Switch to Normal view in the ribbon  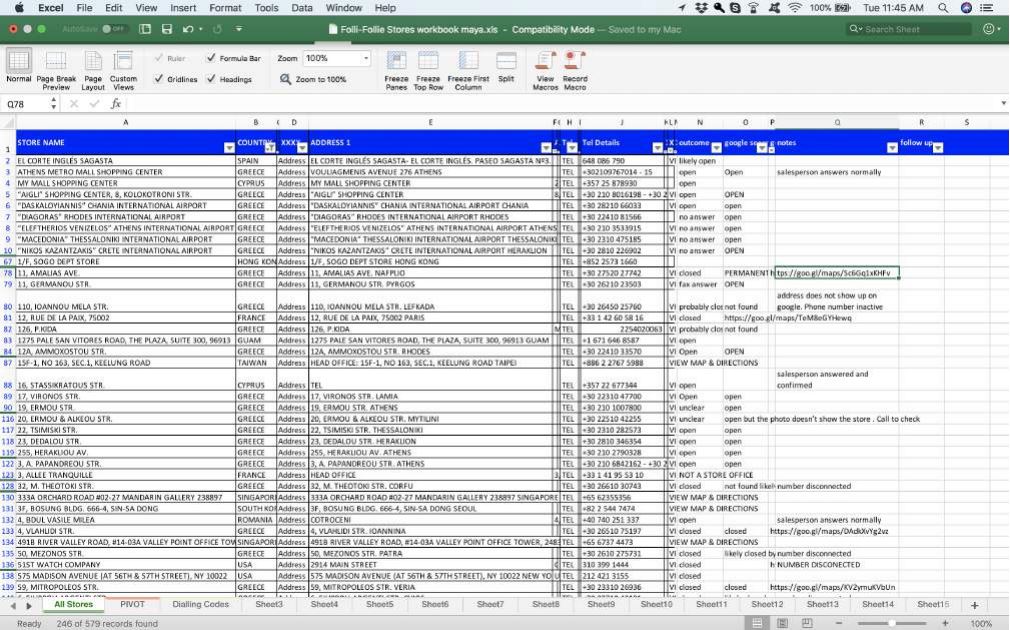point(18,68)
